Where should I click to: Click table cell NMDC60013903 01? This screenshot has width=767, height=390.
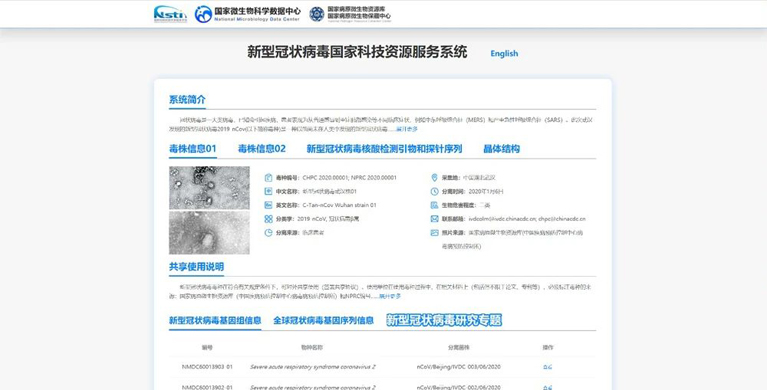(207, 367)
